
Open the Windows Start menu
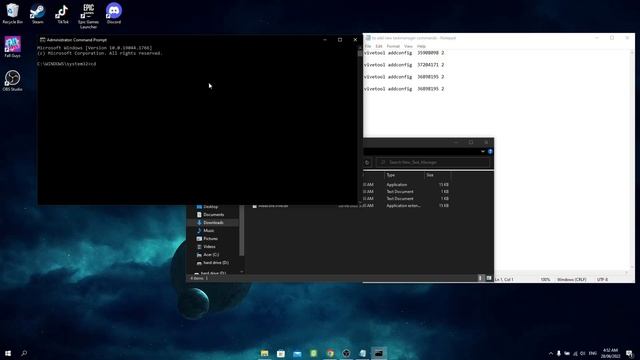point(8,353)
